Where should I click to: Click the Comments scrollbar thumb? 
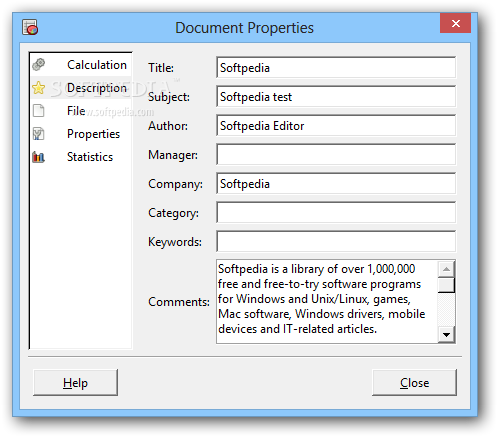(x=447, y=285)
